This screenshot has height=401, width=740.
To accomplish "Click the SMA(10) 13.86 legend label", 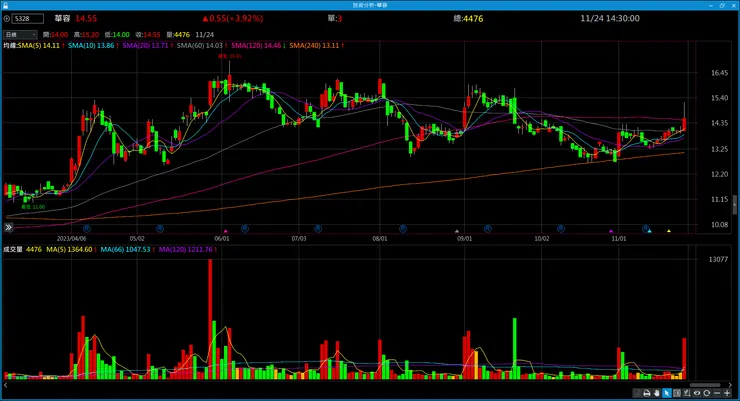I will click(x=91, y=46).
